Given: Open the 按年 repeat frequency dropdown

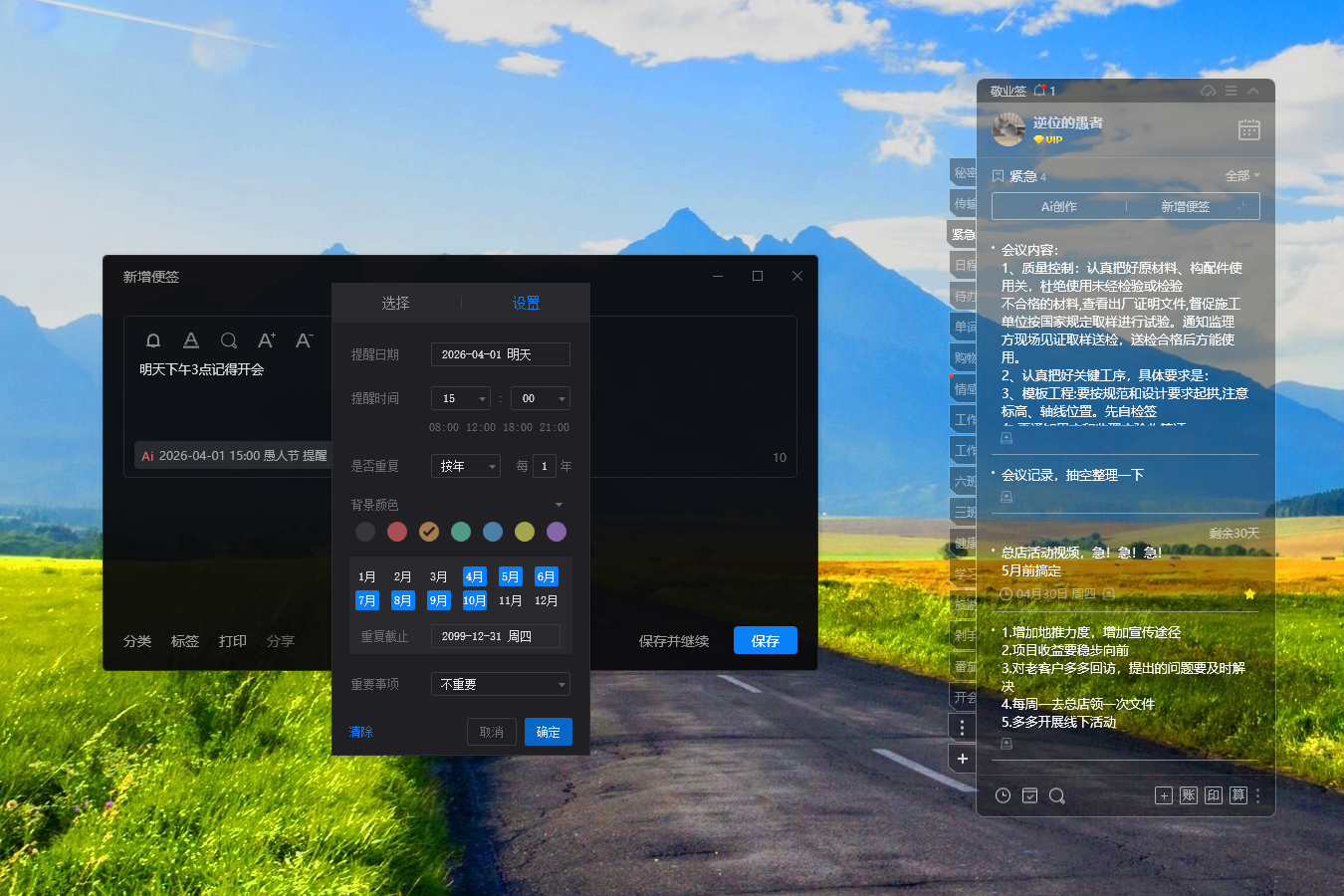Looking at the screenshot, I should pyautogui.click(x=465, y=465).
